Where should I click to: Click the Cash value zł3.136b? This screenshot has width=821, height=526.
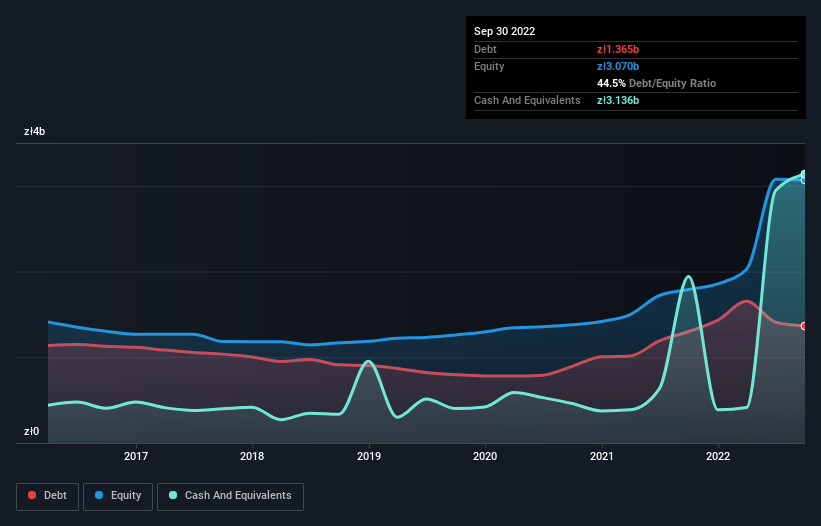(618, 100)
